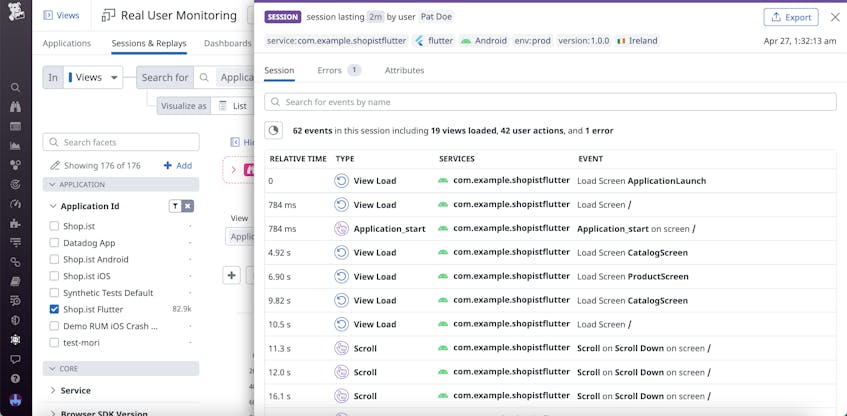
Task: Open the binoculars Watchdog sidebar icon
Action: [16, 107]
